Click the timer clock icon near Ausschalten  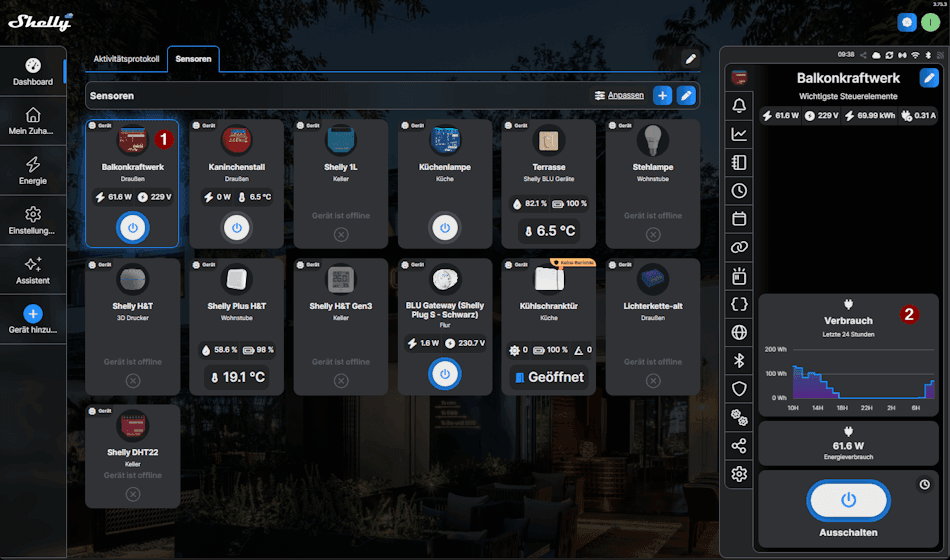[x=925, y=484]
